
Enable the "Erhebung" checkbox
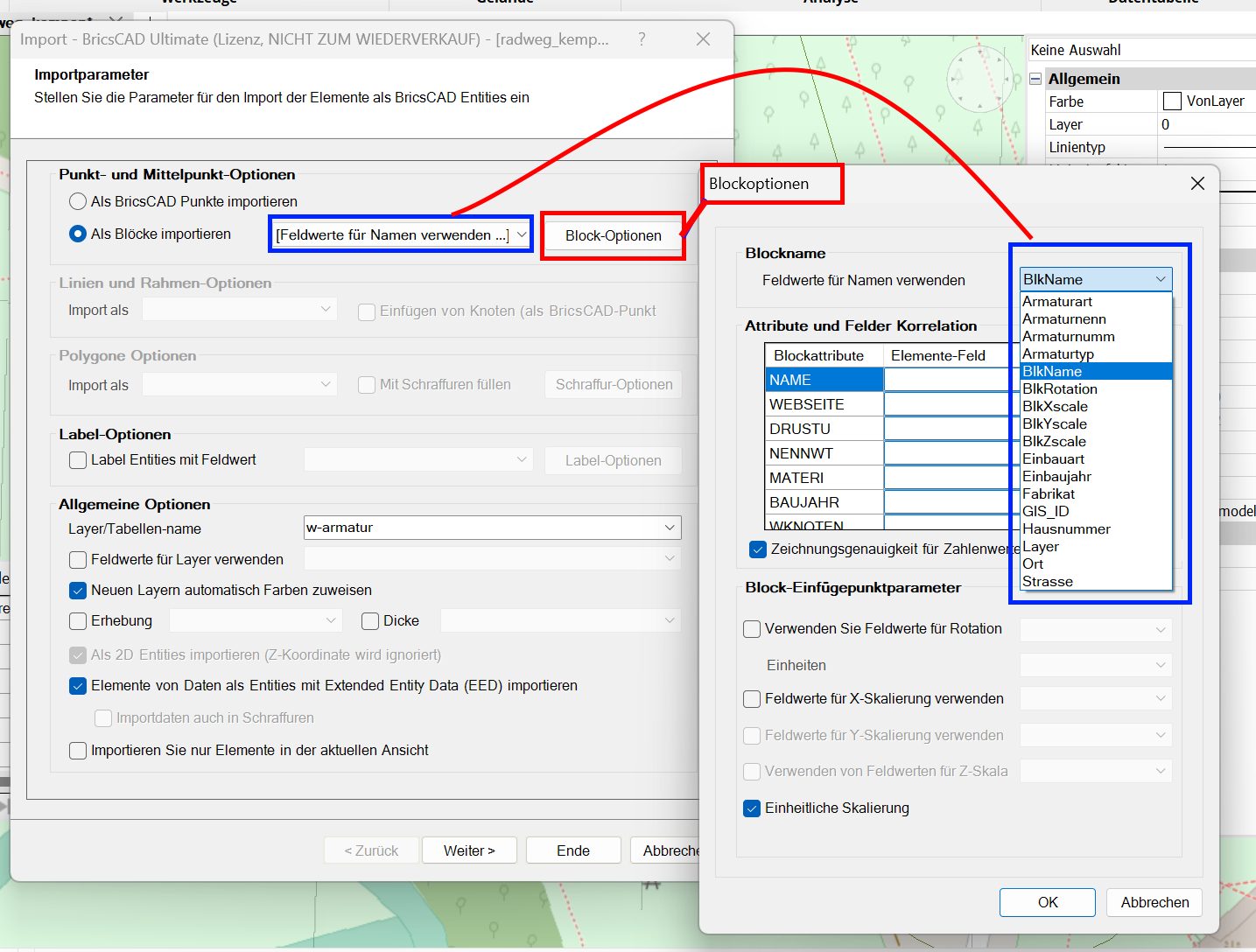(77, 620)
